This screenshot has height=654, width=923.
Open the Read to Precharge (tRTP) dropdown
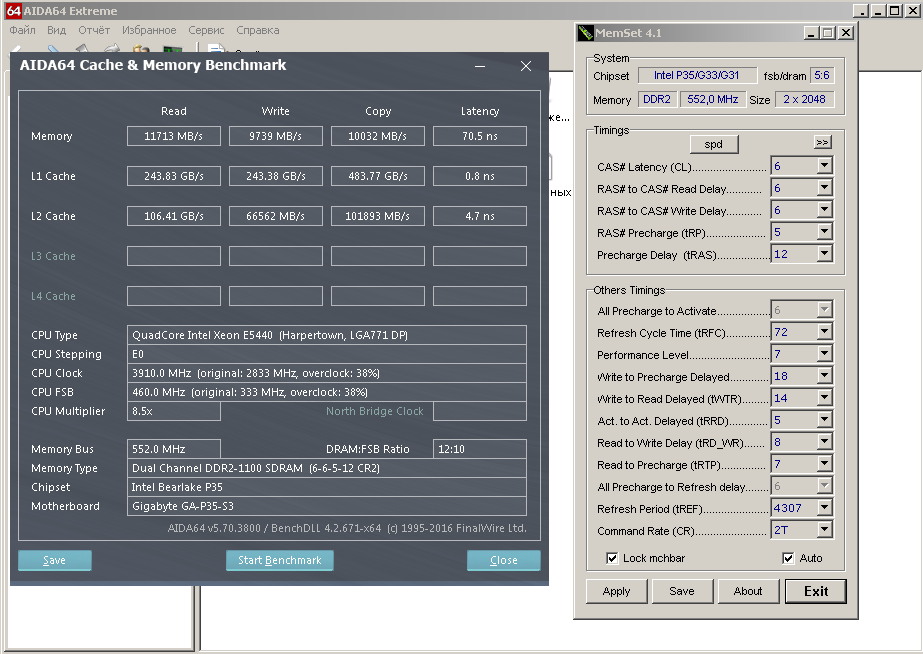coord(824,464)
